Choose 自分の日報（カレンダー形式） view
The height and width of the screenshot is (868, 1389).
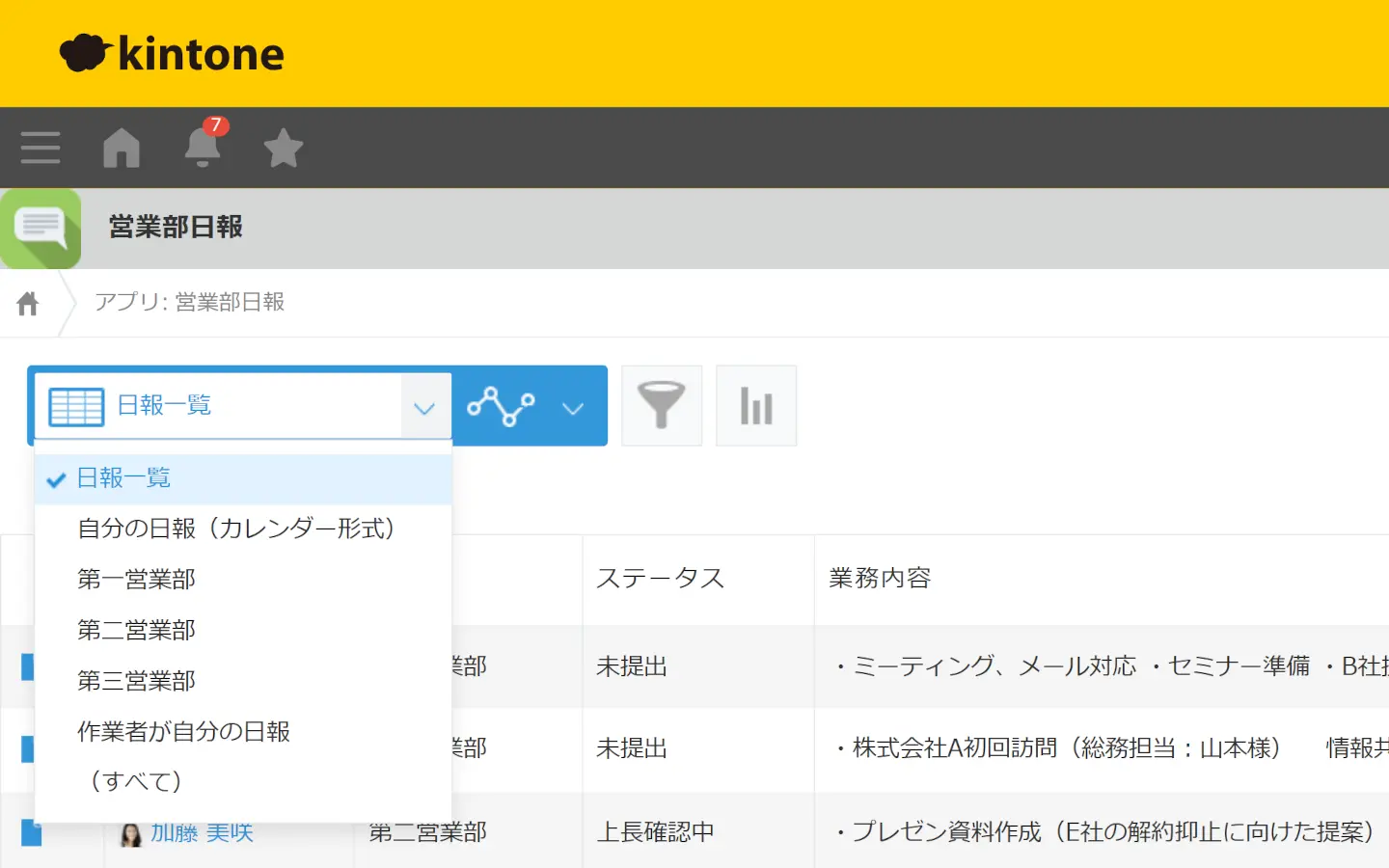tap(235, 529)
